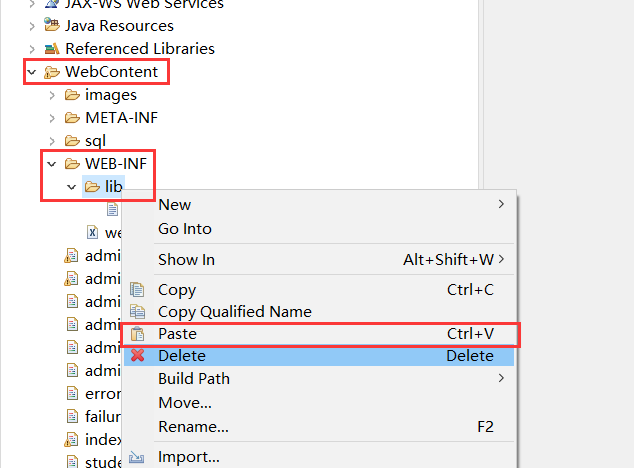
Task: Choose Rename... from the menu
Action: [x=193, y=427]
